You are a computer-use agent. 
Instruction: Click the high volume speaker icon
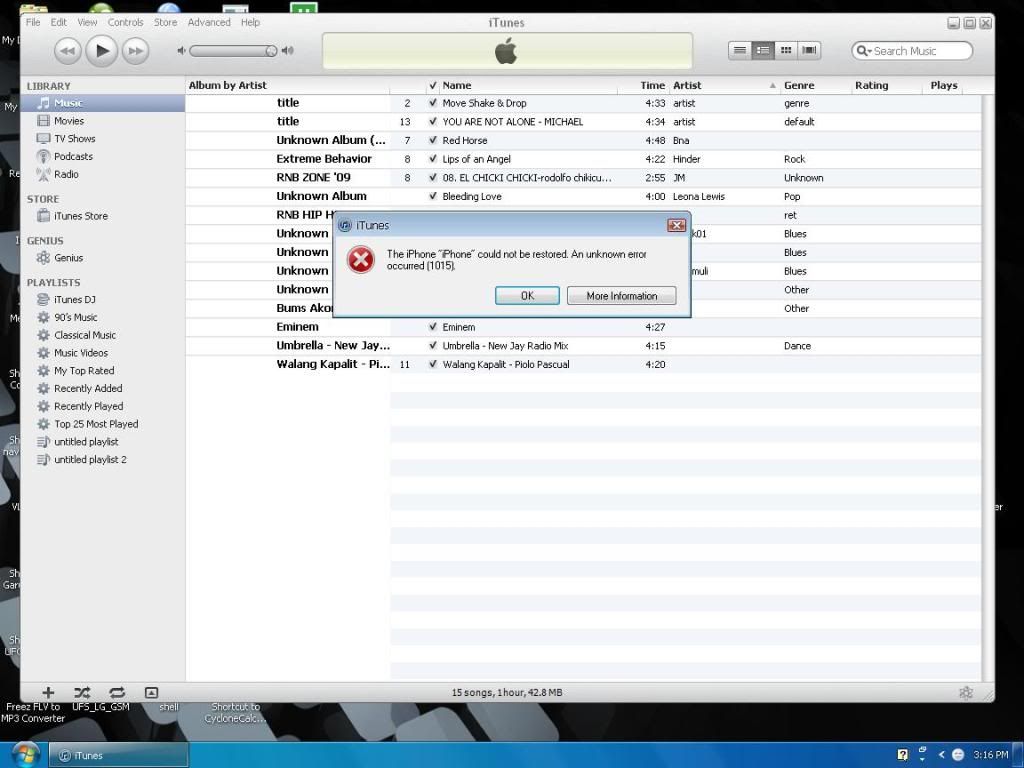pos(287,51)
